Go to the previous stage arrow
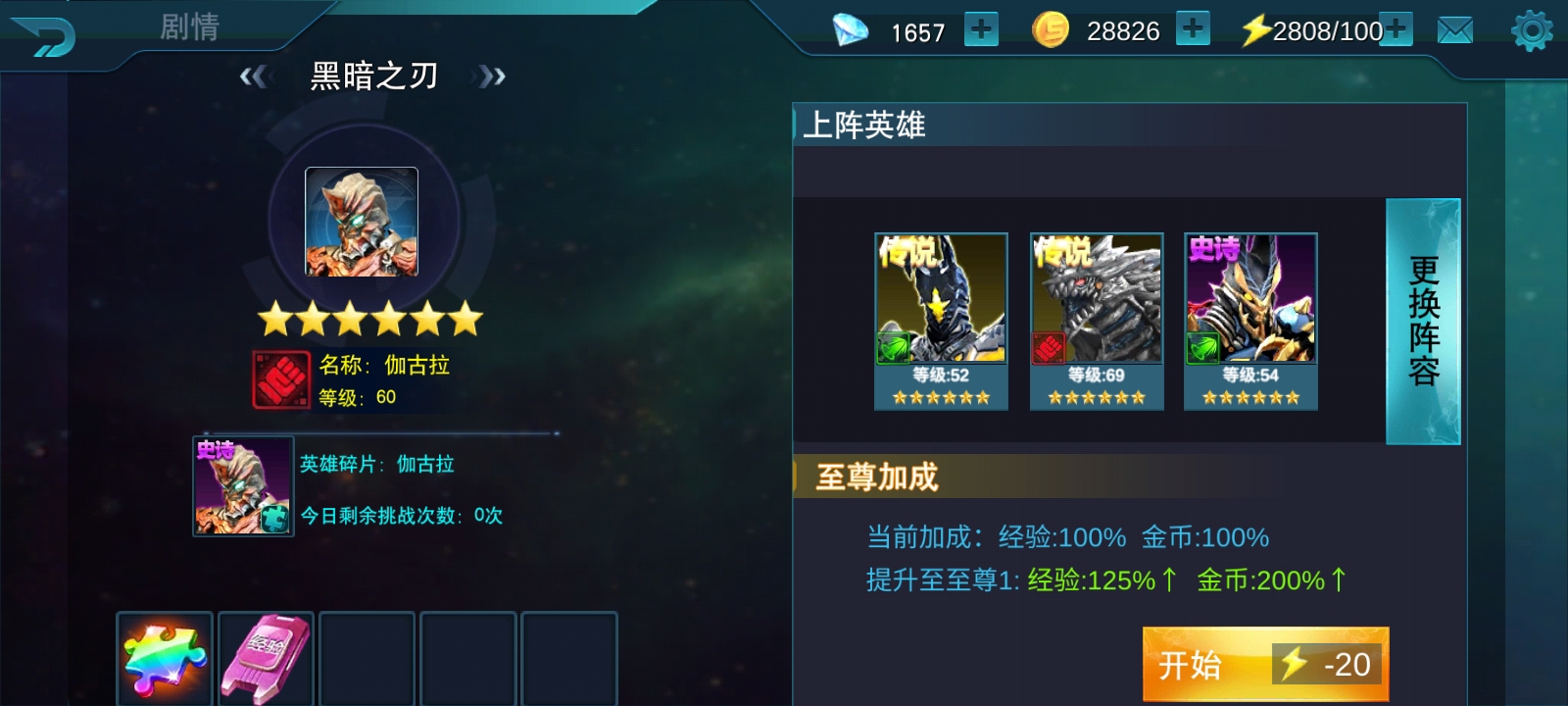 tap(253, 76)
